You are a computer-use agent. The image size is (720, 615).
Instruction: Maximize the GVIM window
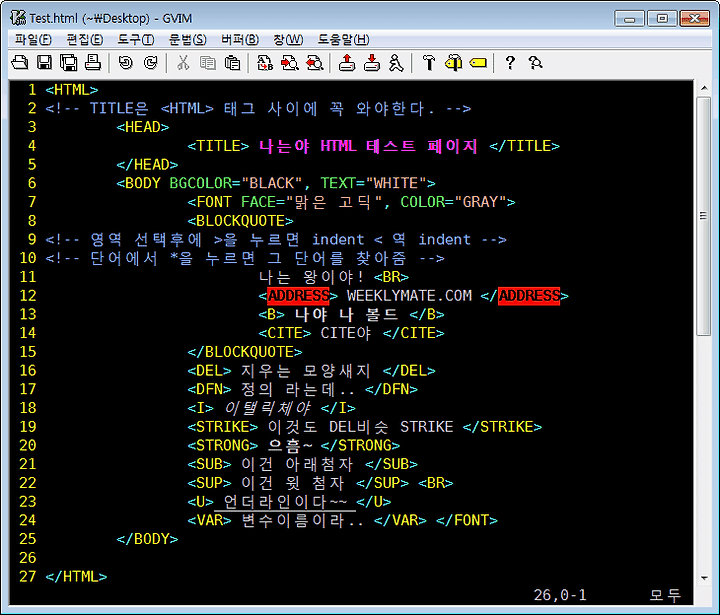click(662, 19)
